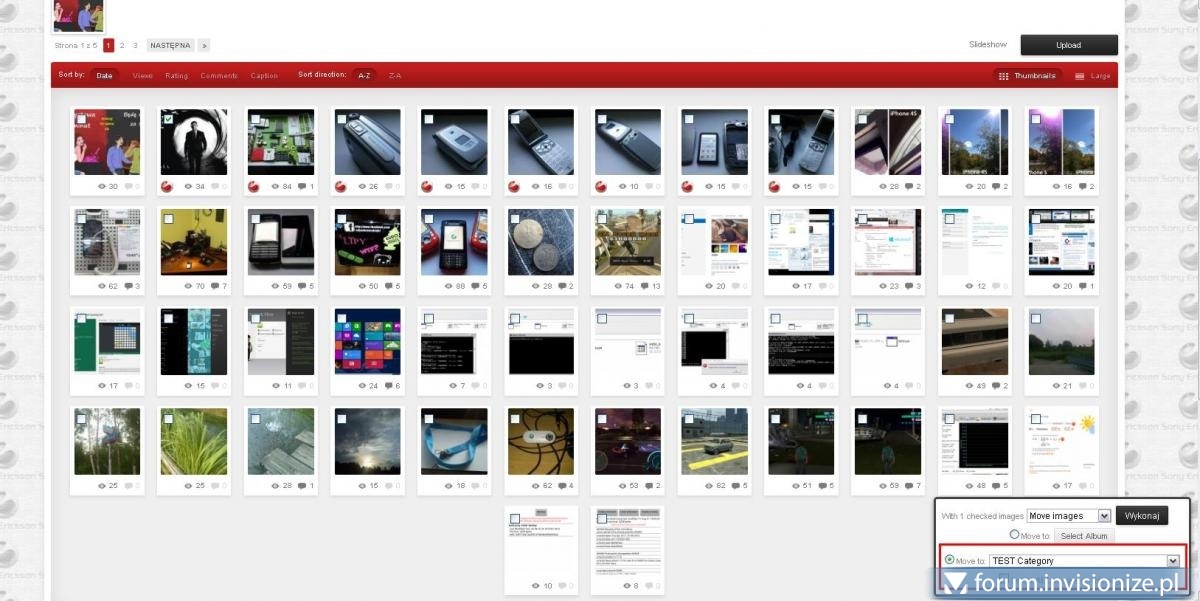Click comment bubble icon under circuit board photo
The width and height of the screenshot is (1200, 601).
pos(301,186)
